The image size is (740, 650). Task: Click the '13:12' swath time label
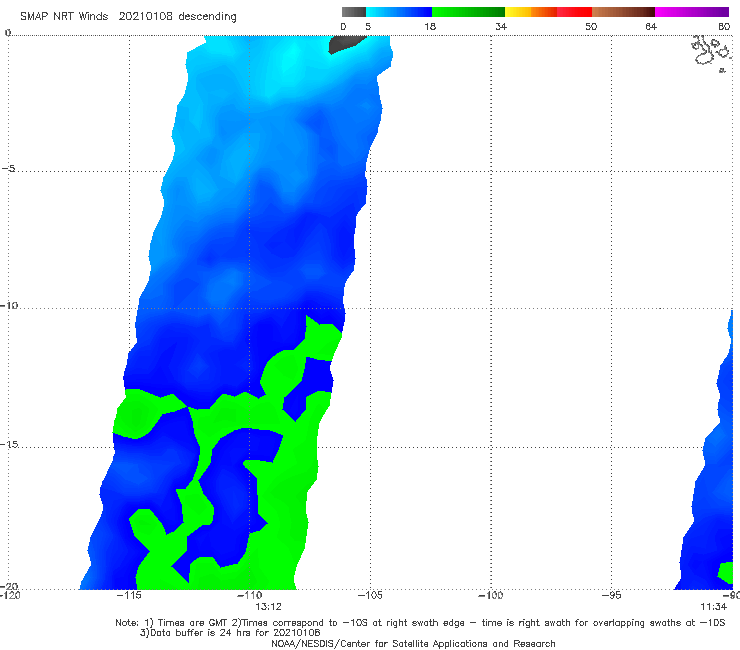(x=269, y=607)
